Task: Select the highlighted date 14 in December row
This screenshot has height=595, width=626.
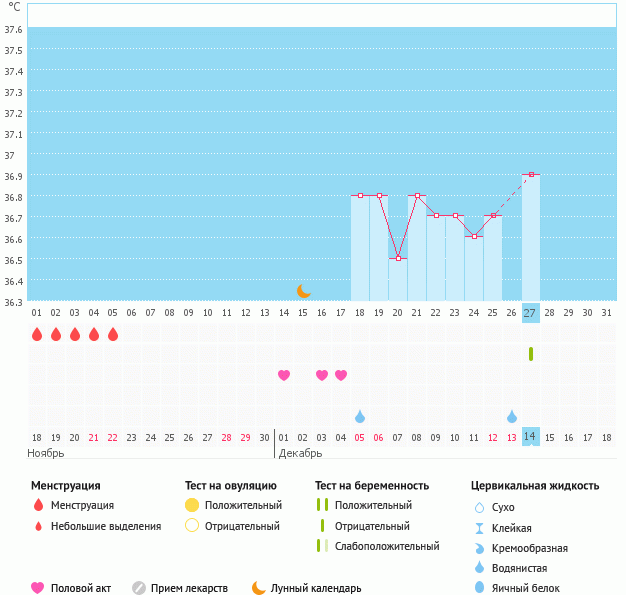Action: [530, 437]
